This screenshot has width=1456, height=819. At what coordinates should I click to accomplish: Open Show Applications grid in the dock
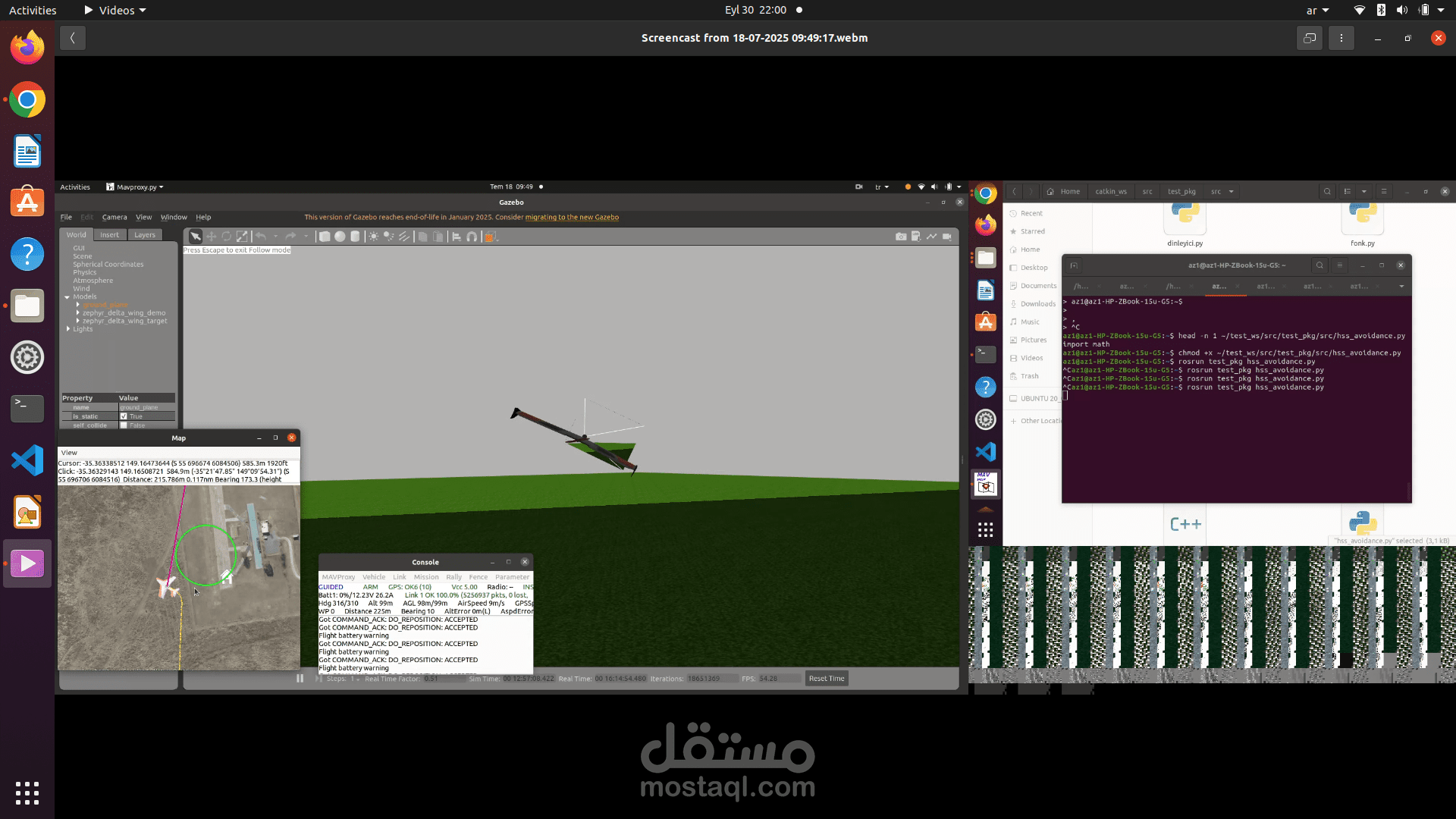[27, 793]
